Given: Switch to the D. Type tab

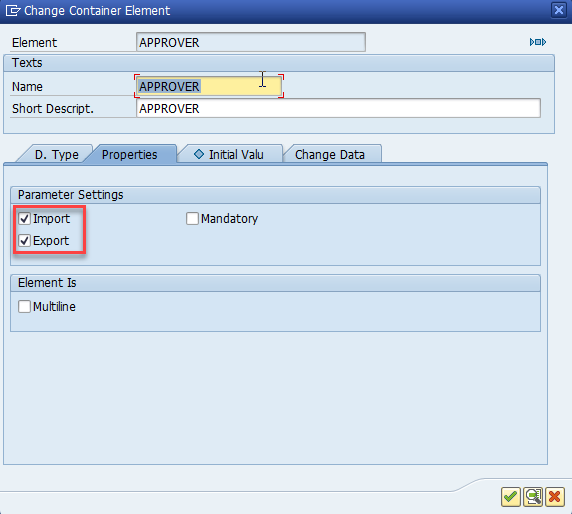Looking at the screenshot, I should (x=57, y=154).
